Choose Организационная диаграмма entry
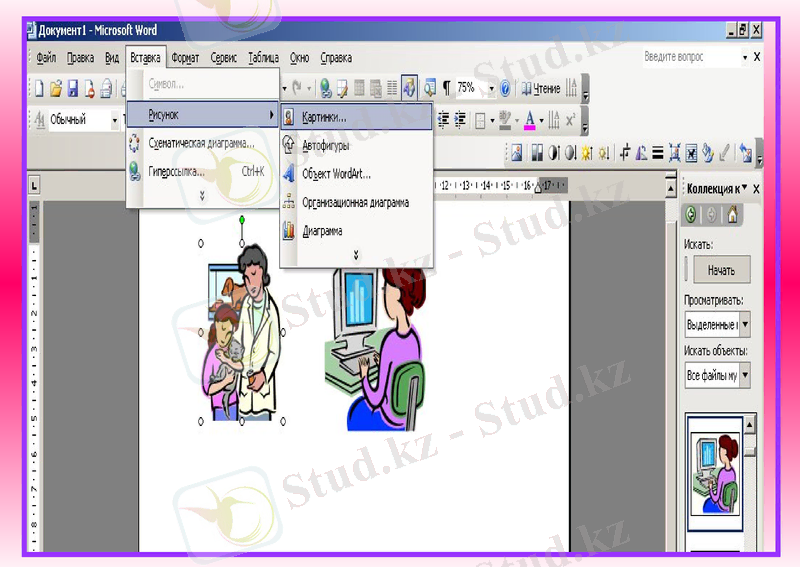The height and width of the screenshot is (567, 800). click(356, 203)
